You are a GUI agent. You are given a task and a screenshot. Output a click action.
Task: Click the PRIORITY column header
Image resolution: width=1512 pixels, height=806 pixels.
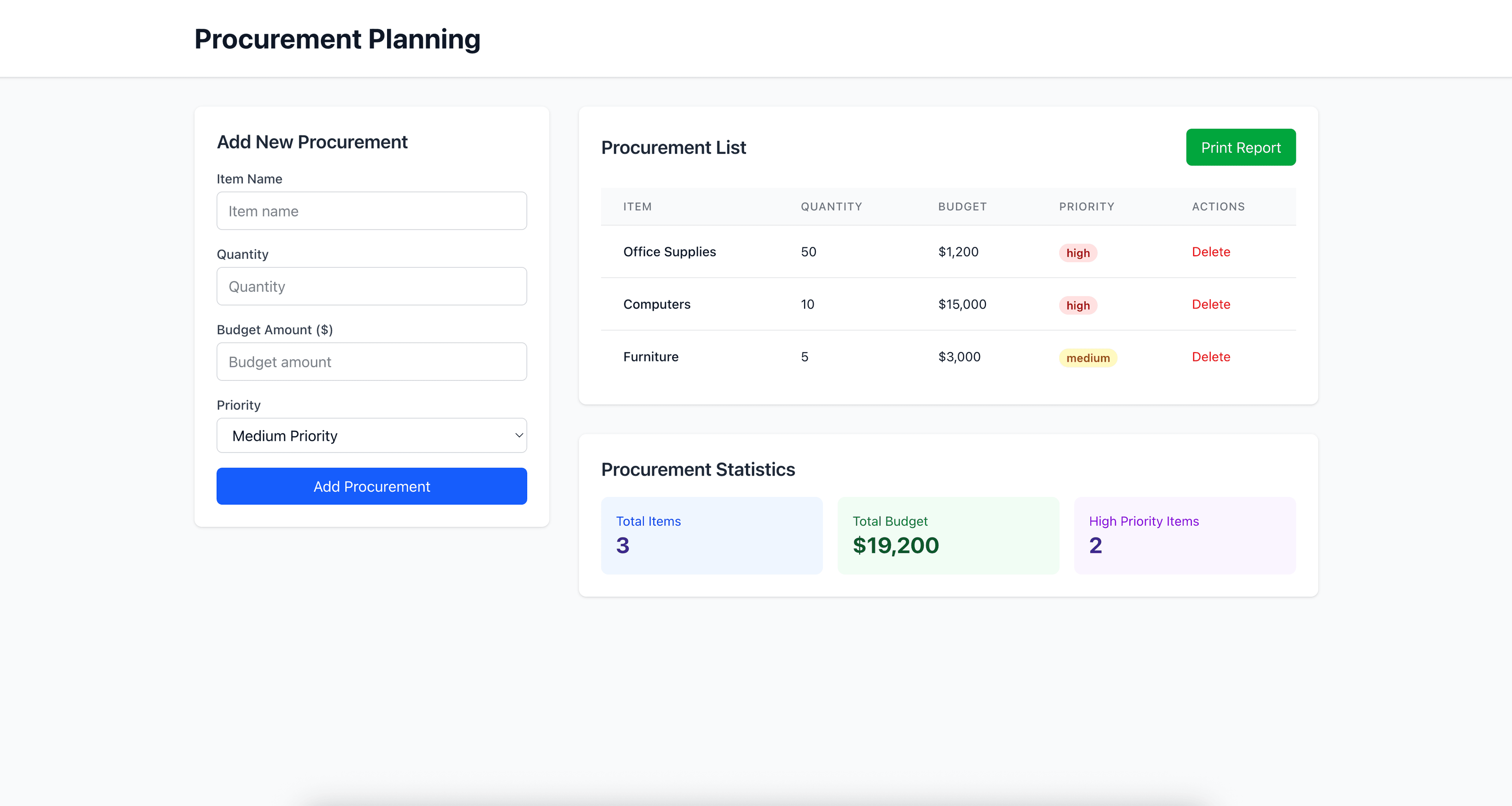[x=1086, y=207]
